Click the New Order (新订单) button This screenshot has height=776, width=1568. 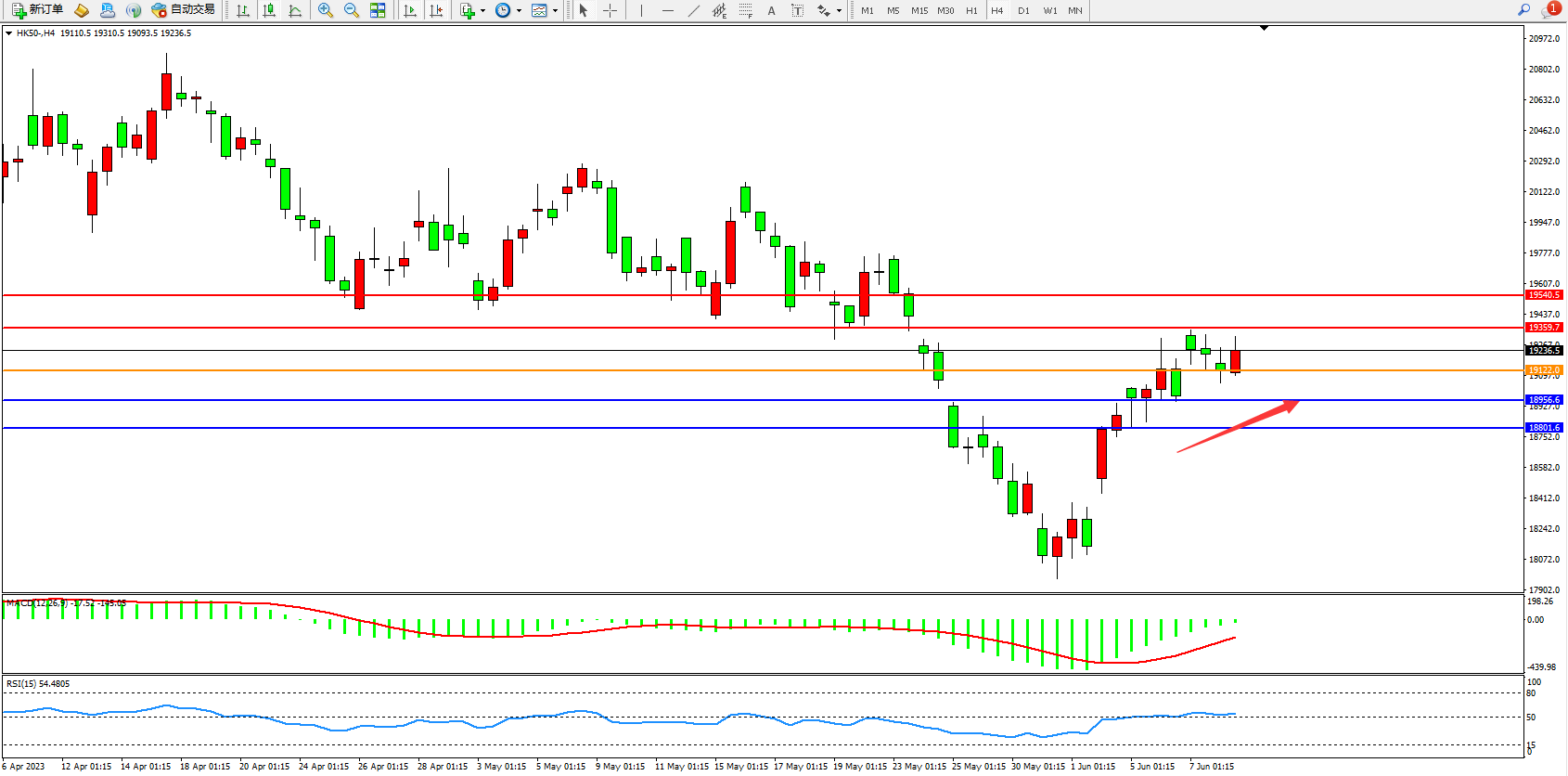(x=37, y=10)
